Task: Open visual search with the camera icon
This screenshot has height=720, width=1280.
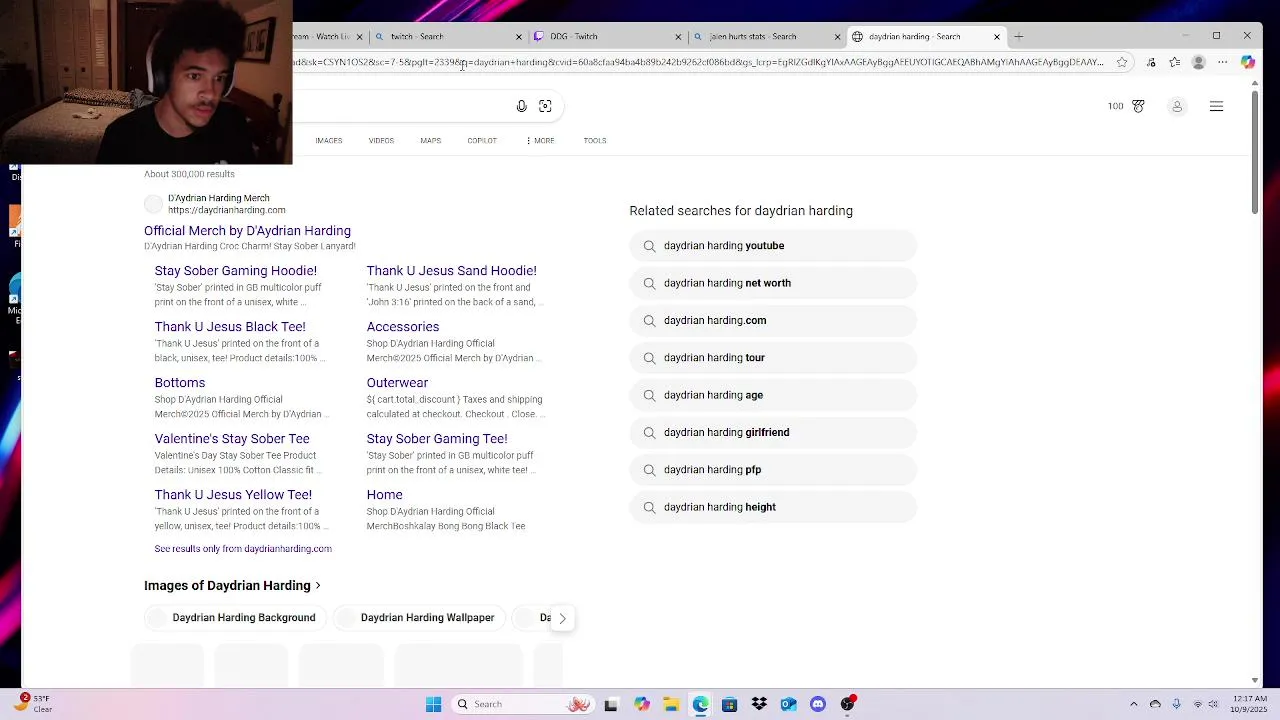Action: (545, 106)
